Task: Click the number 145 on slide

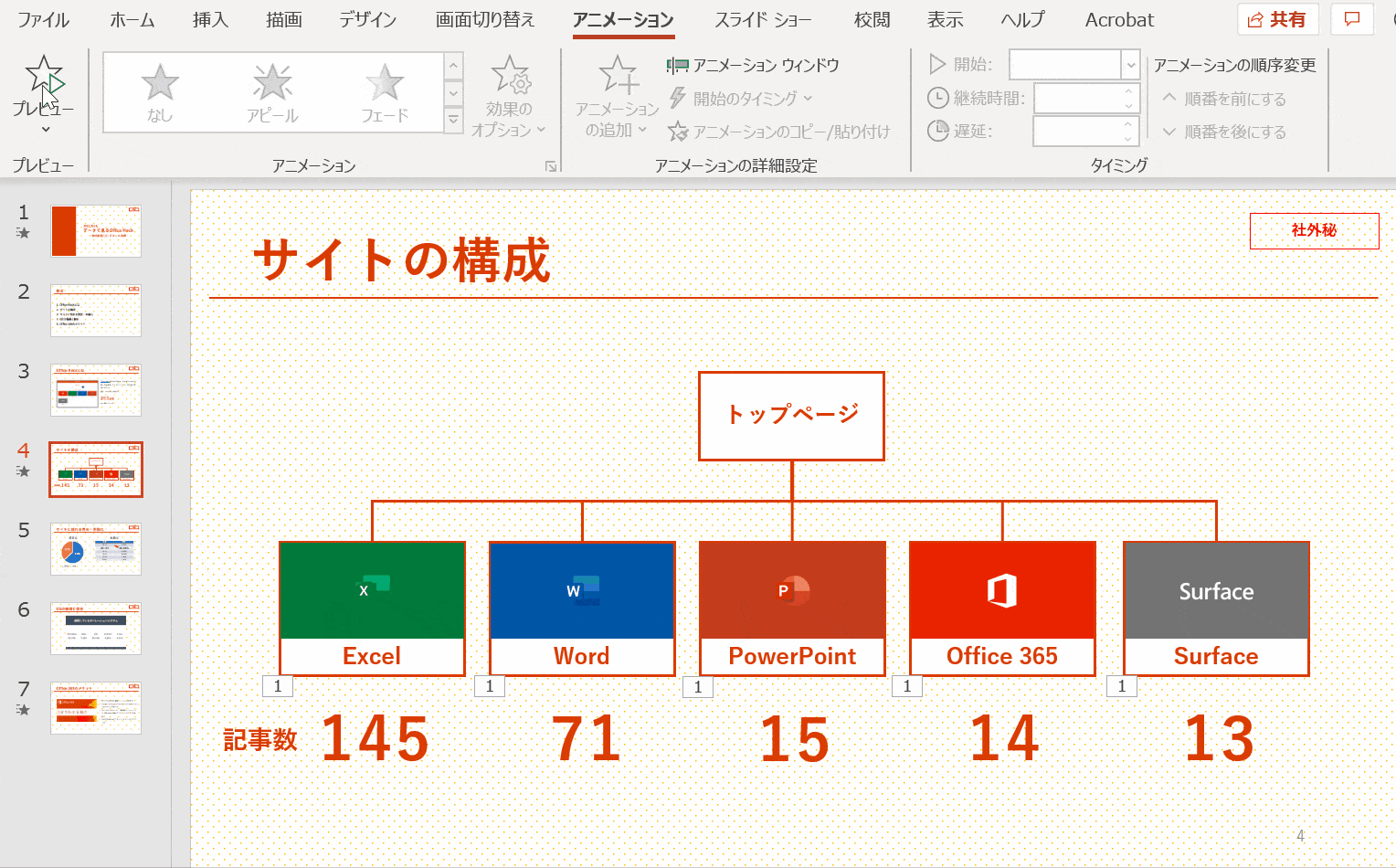Action: 375,738
